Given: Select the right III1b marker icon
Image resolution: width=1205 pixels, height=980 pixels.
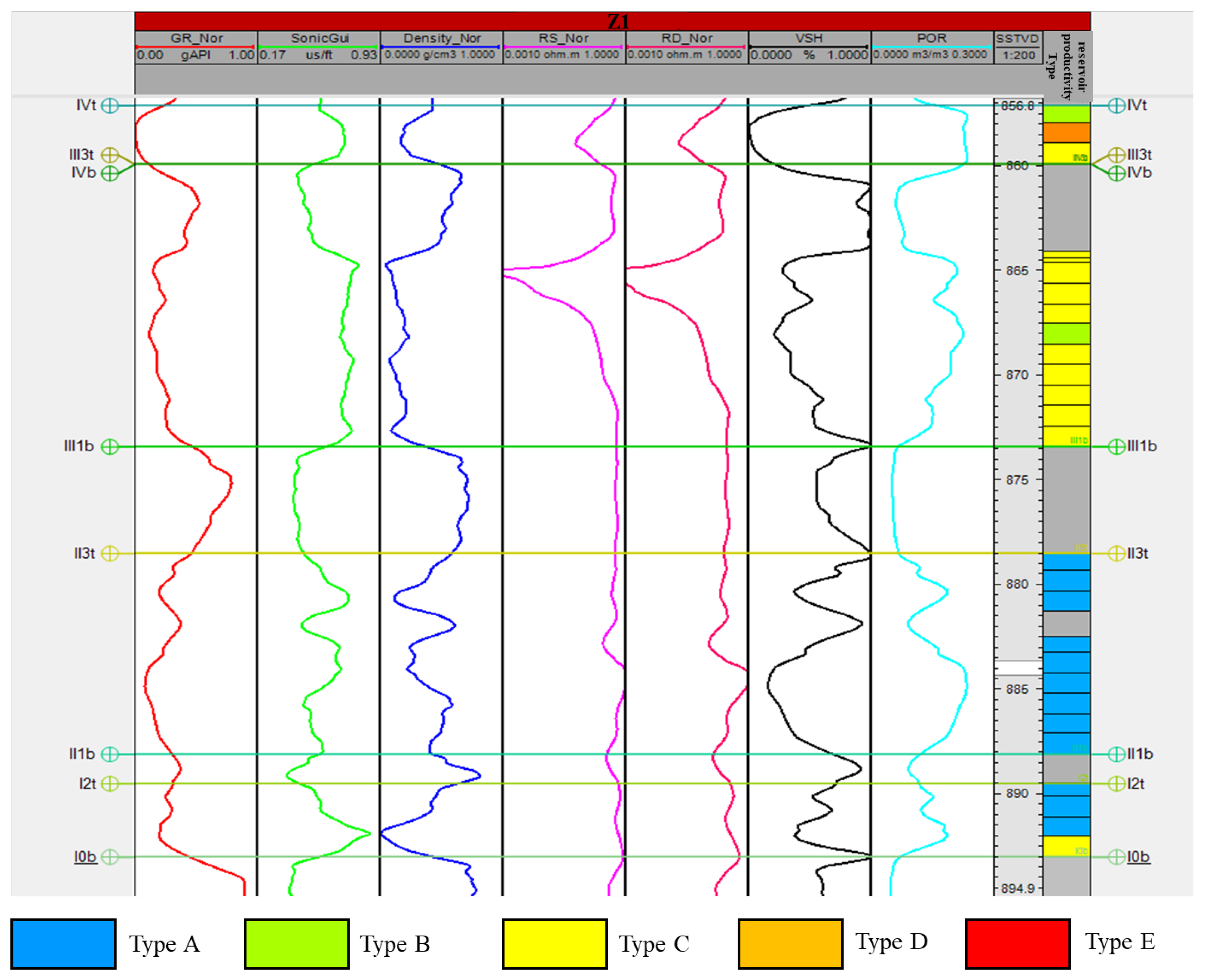Looking at the screenshot, I should pos(1116,447).
